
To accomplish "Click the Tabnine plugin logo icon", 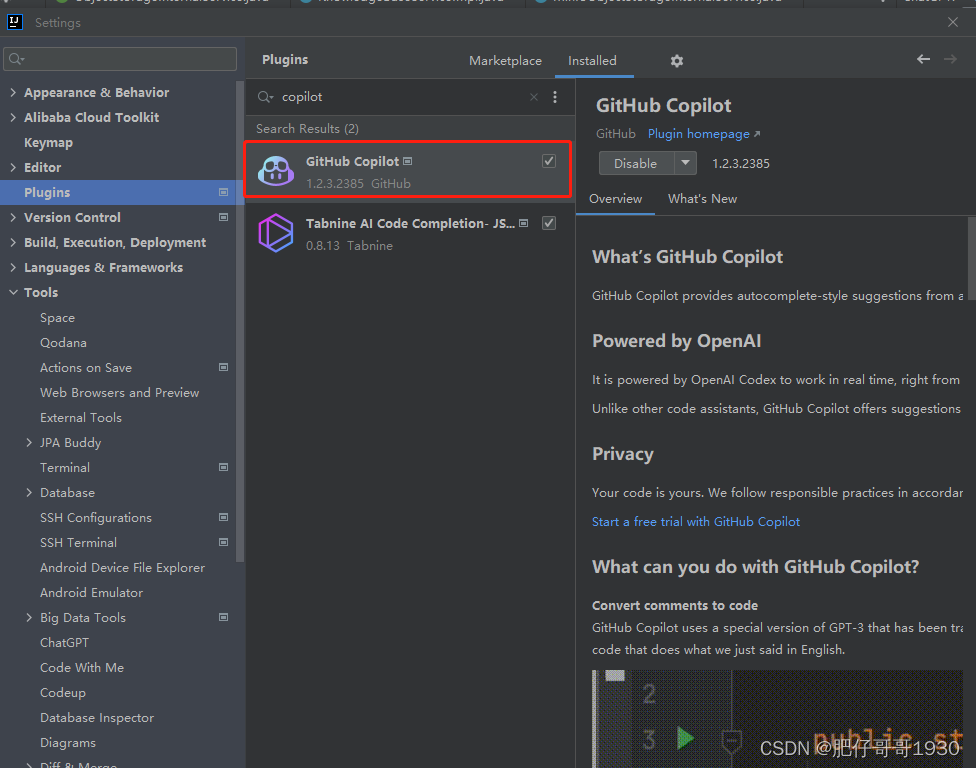I will (276, 233).
